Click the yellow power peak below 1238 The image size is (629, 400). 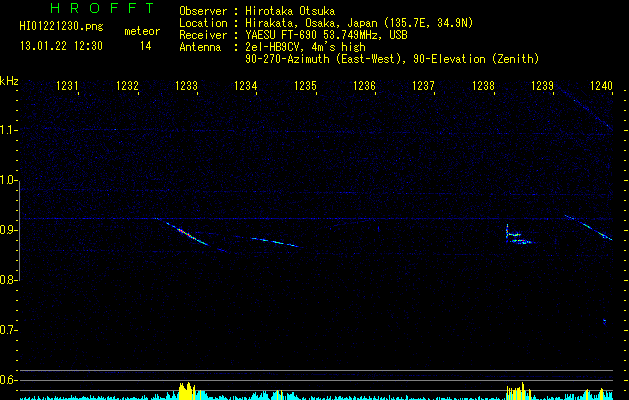point(518,391)
